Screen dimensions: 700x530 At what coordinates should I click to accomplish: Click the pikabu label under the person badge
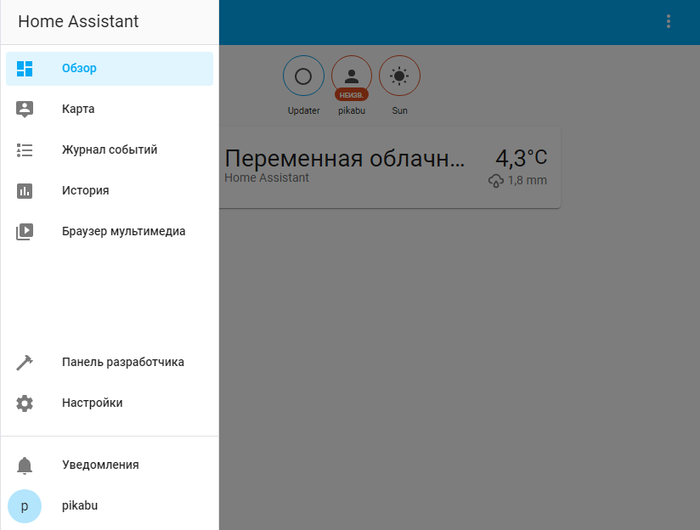[x=352, y=111]
